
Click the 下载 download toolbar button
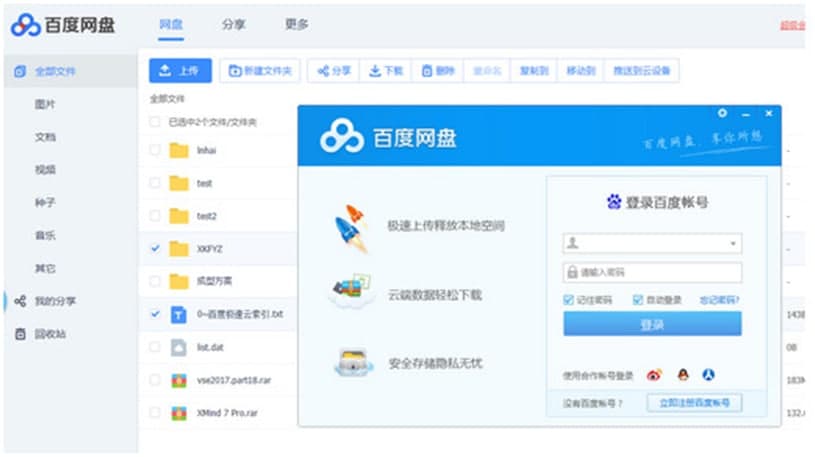pos(386,71)
